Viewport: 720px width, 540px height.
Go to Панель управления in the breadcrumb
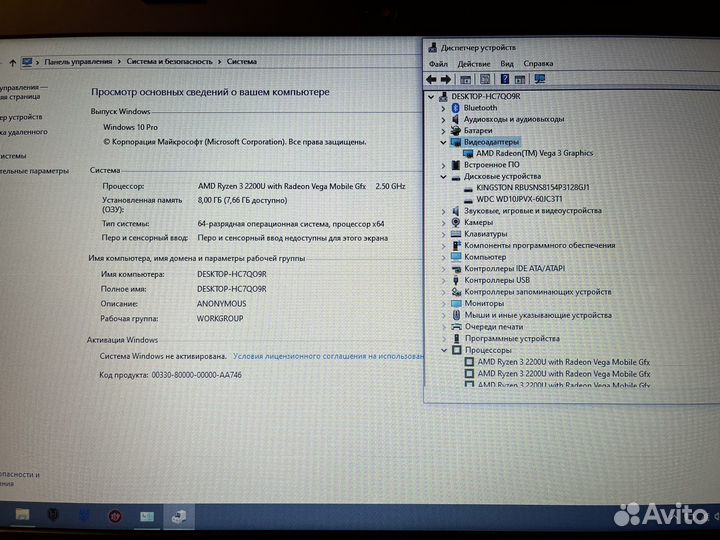pyautogui.click(x=78, y=62)
